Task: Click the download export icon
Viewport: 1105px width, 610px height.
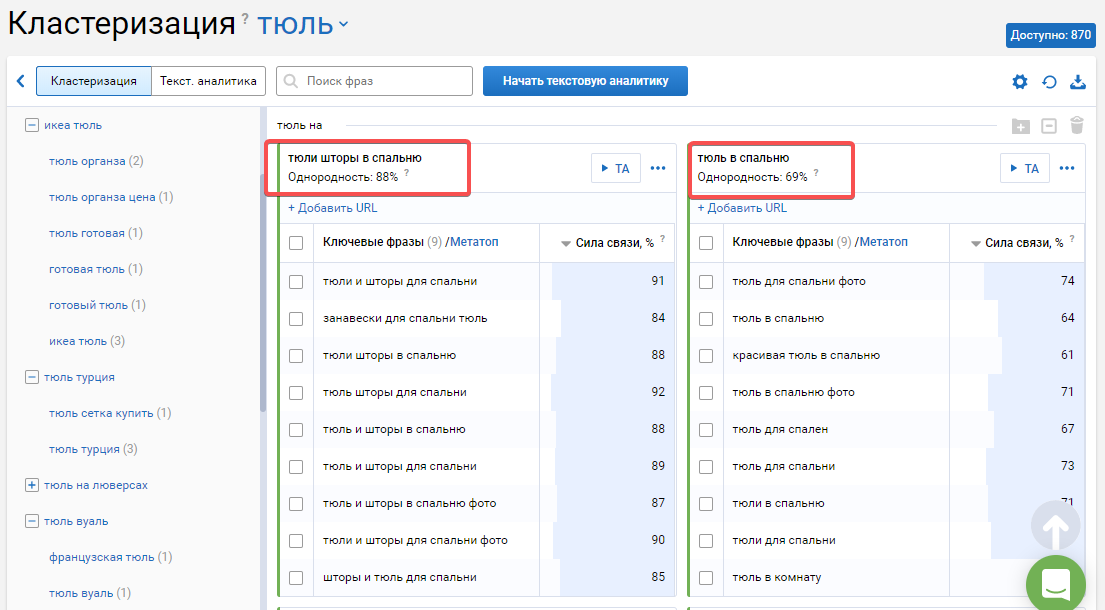Action: 1078,82
